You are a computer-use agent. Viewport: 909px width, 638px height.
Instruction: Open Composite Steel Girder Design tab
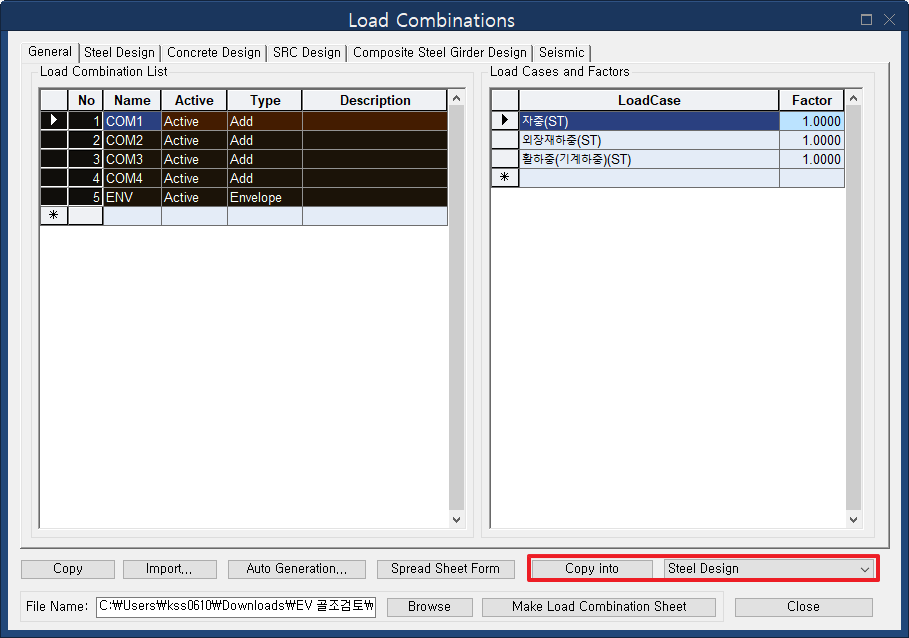[x=439, y=53]
